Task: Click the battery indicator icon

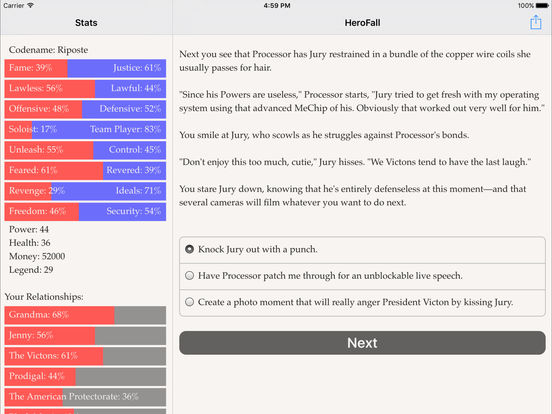Action: point(542,5)
